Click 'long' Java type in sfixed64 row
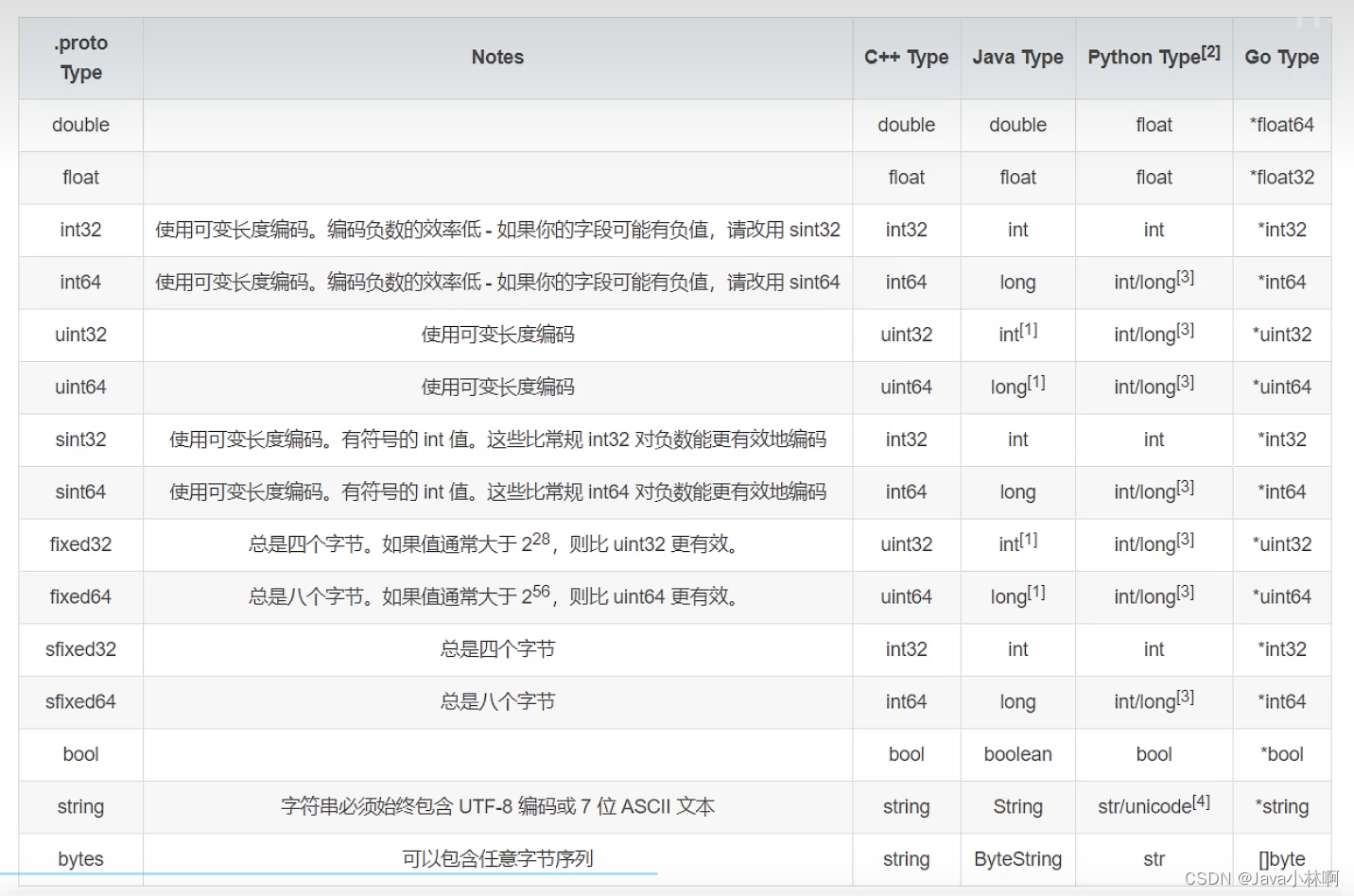This screenshot has width=1354, height=896. [1017, 702]
